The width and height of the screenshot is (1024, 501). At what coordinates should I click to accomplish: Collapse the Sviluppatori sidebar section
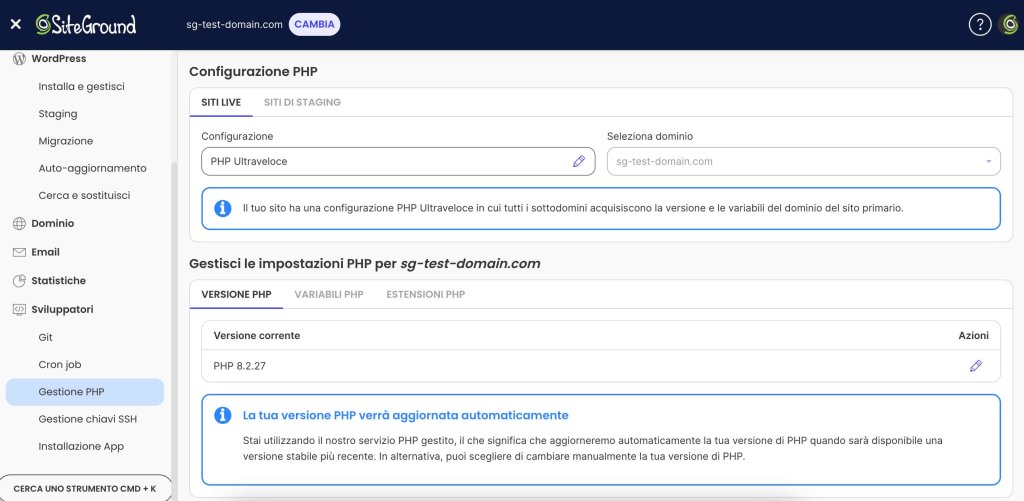63,310
